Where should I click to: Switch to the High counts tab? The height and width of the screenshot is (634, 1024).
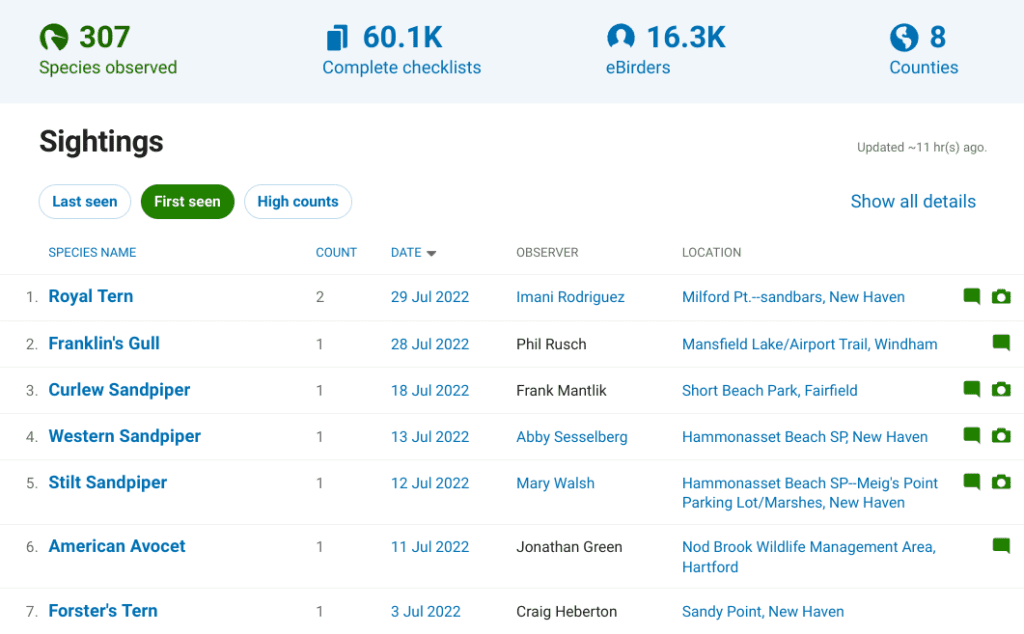coord(298,202)
